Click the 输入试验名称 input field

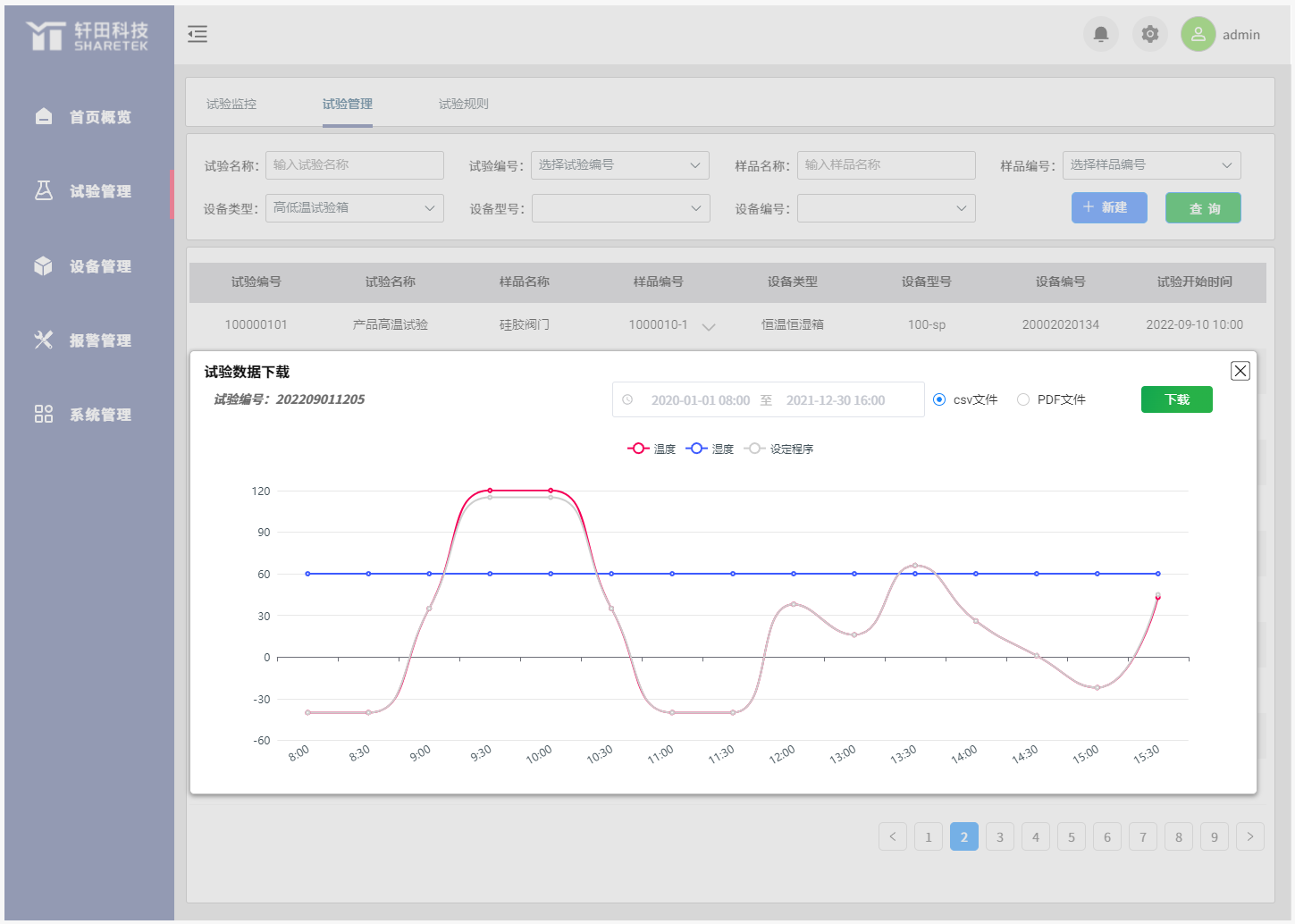click(354, 165)
